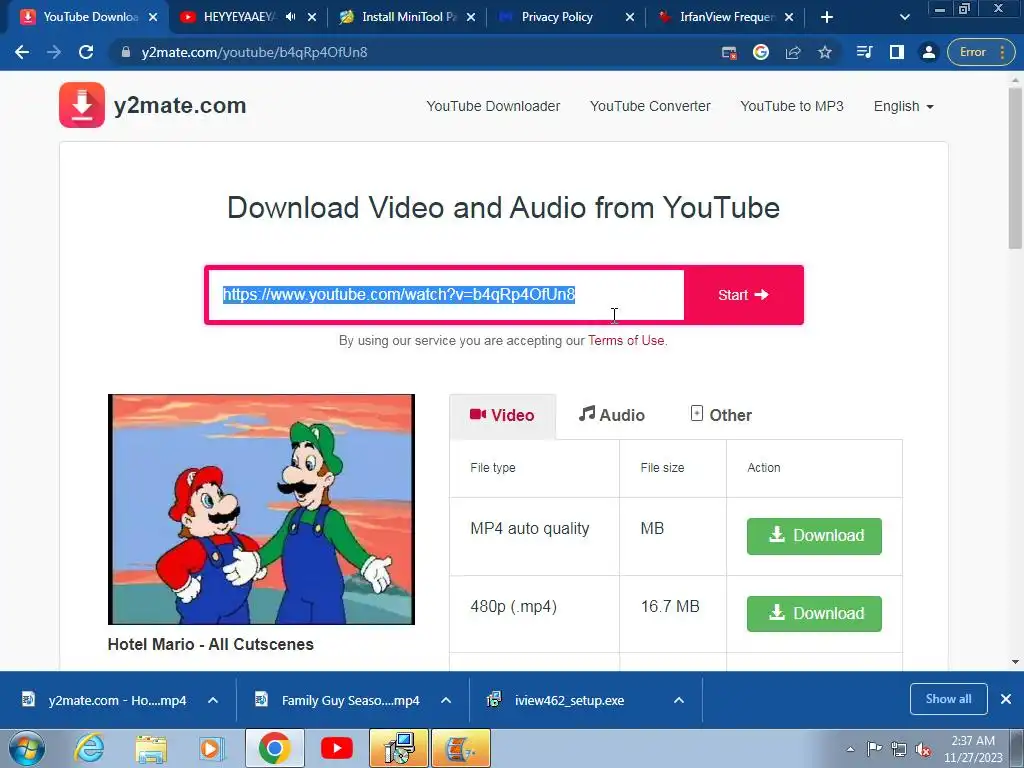
Task: Click the film strip app taskbar icon
Action: tap(461, 748)
